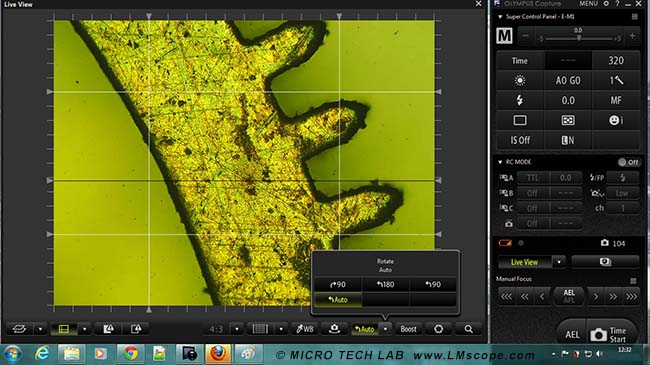Choose counterclockwise 90 in Rotate popup
Viewport: 650px width, 365px height.
pyautogui.click(x=433, y=285)
